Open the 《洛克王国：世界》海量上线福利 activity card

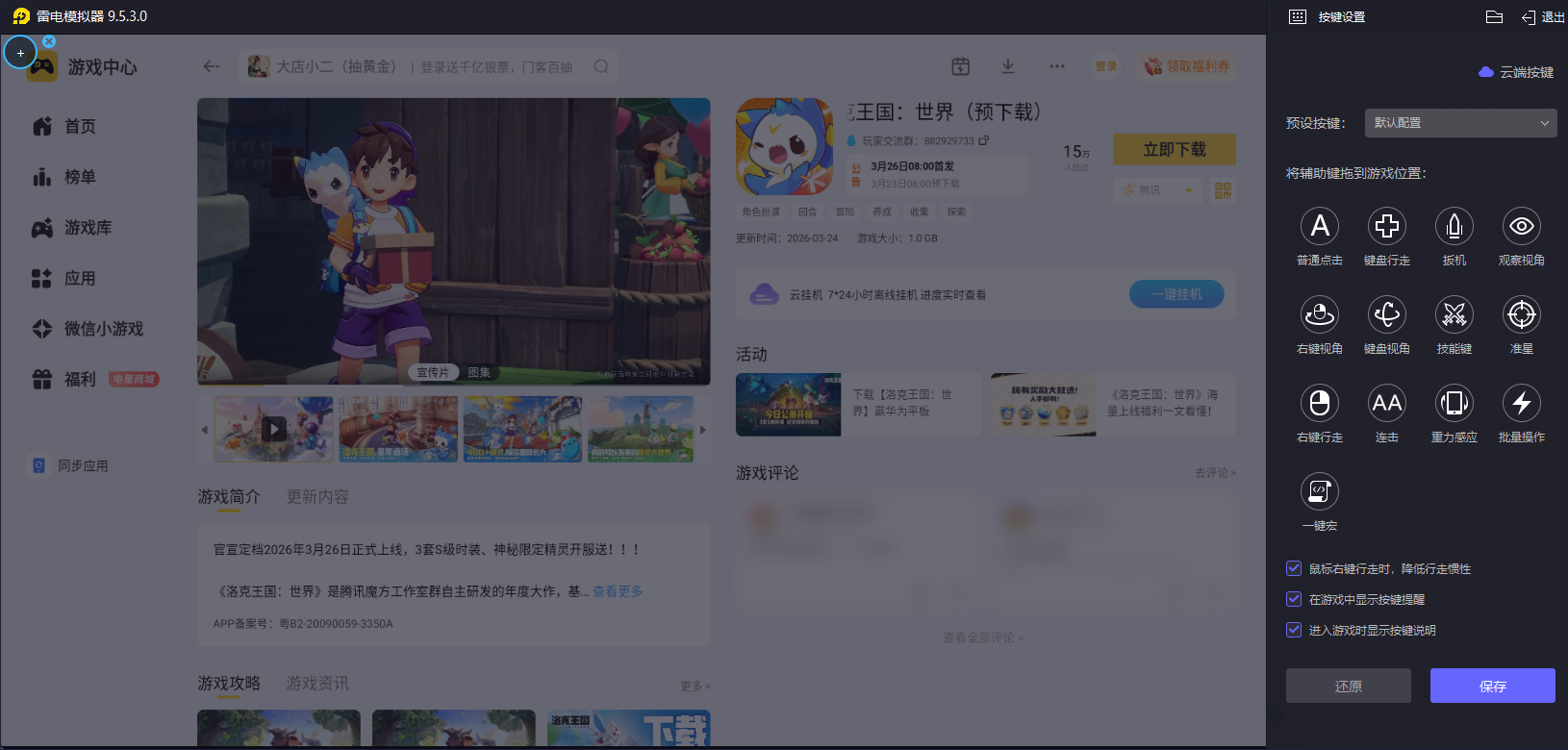1113,405
